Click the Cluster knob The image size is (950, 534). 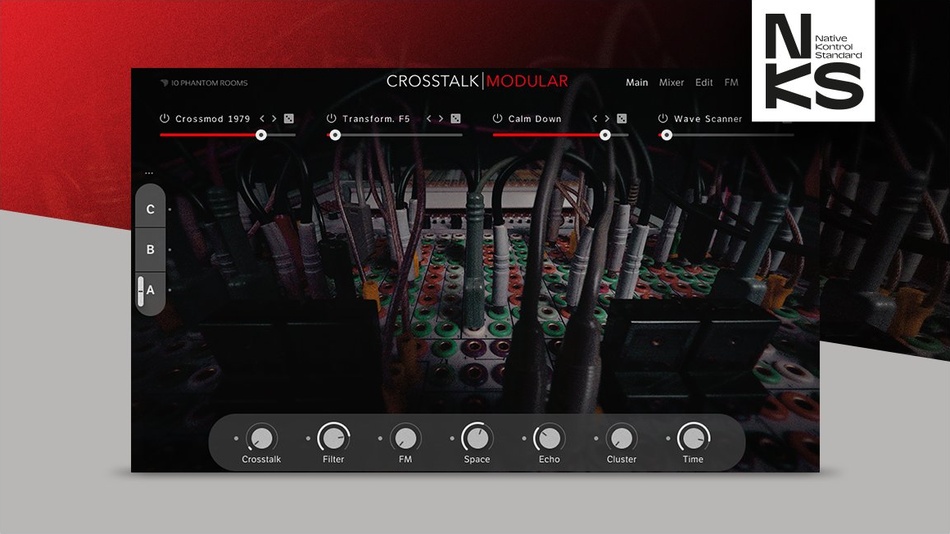click(621, 438)
